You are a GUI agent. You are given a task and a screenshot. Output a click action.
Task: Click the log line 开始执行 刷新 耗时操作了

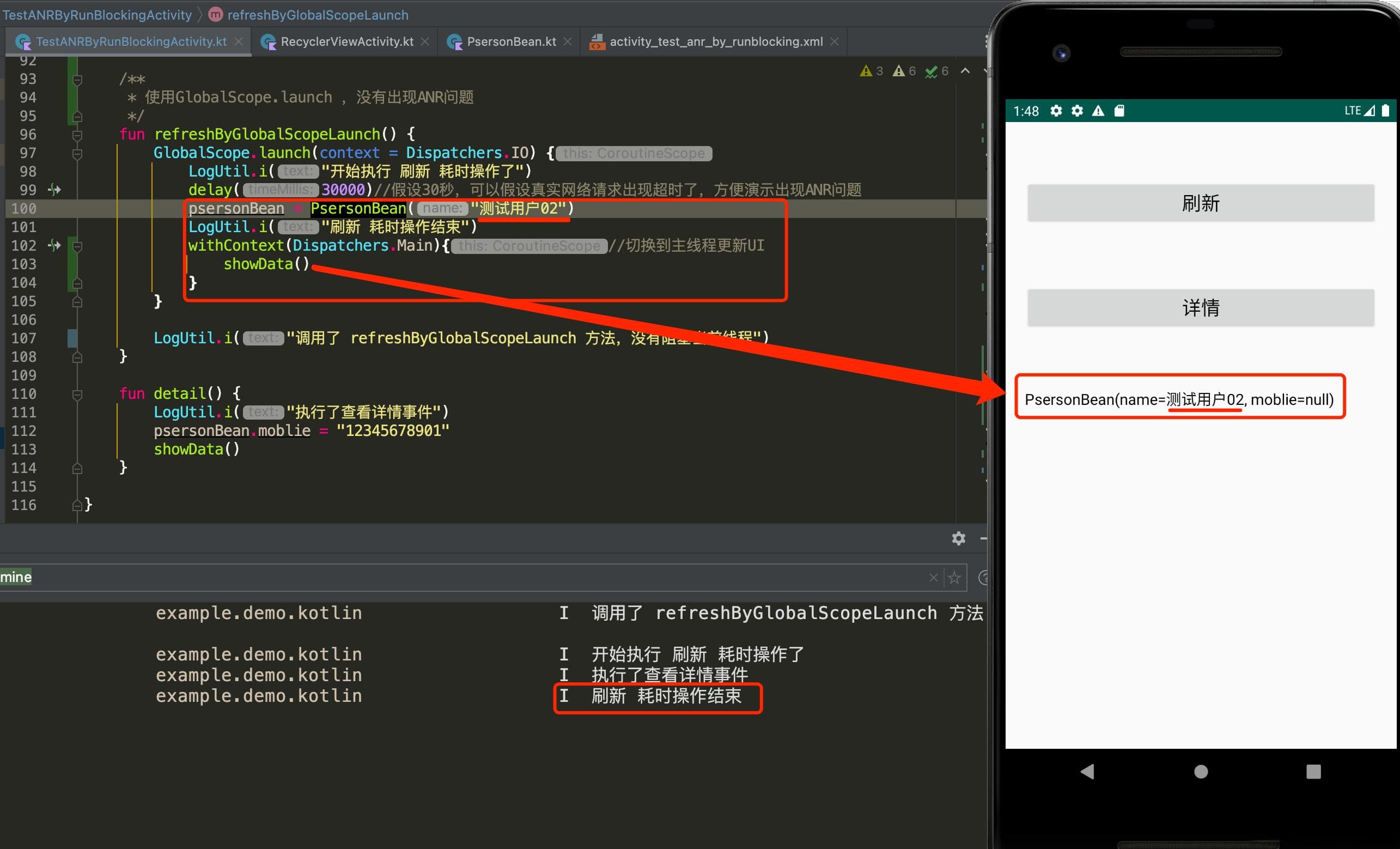pyautogui.click(x=698, y=654)
